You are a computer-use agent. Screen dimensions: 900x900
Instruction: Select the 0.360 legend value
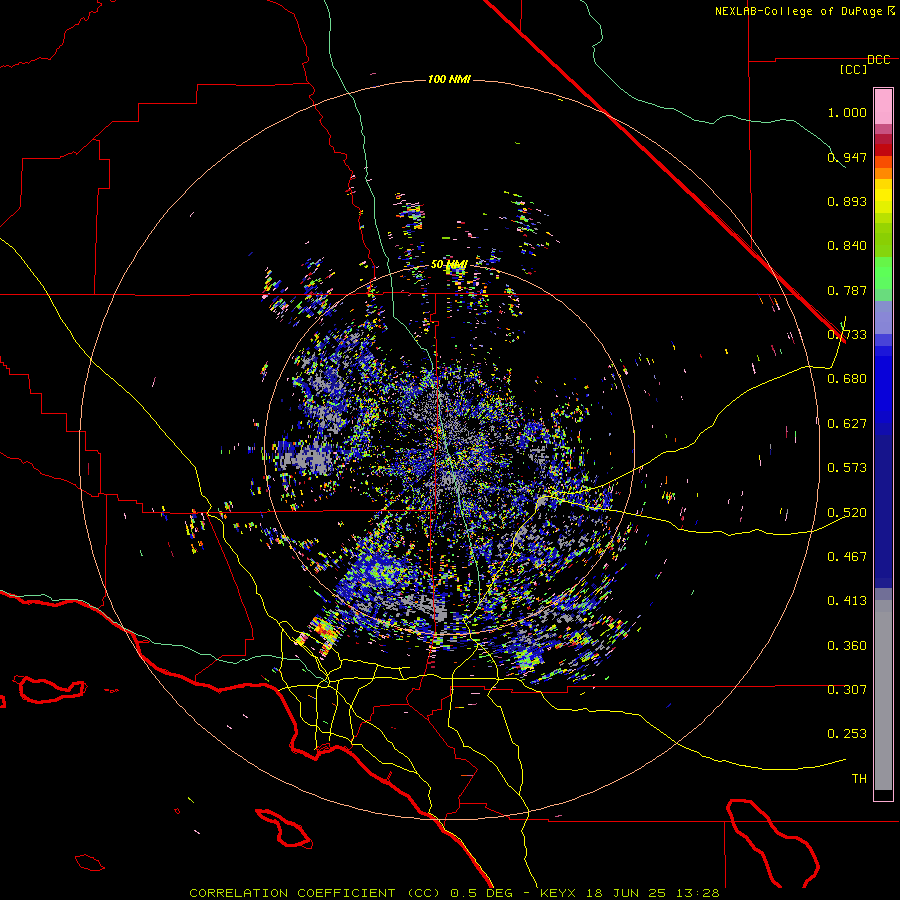coord(847,646)
